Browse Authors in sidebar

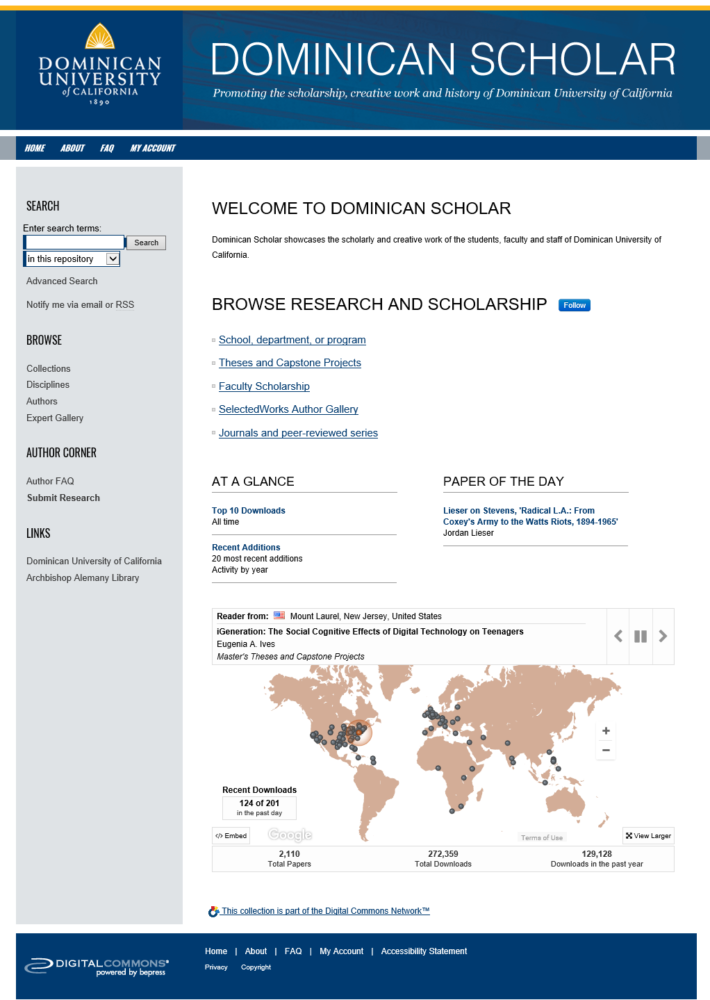coord(41,401)
